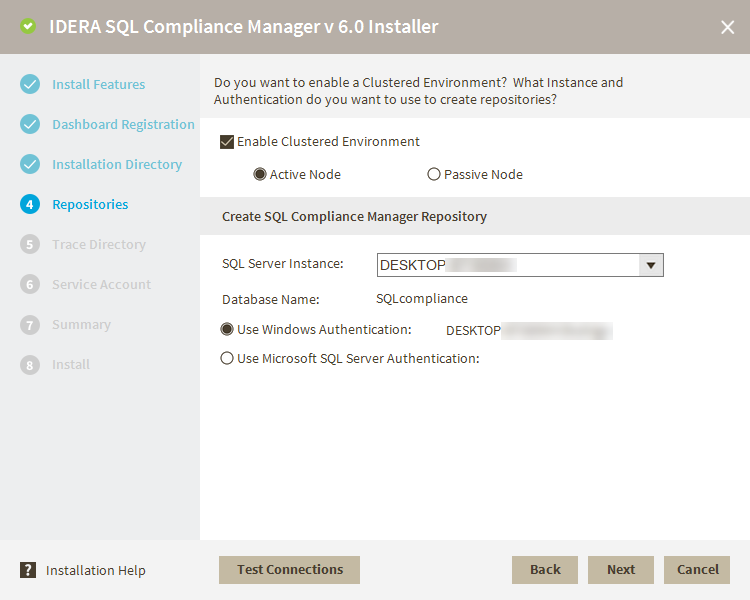The image size is (750, 600).
Task: Click the Install Features completed checkmark icon
Action: point(30,84)
